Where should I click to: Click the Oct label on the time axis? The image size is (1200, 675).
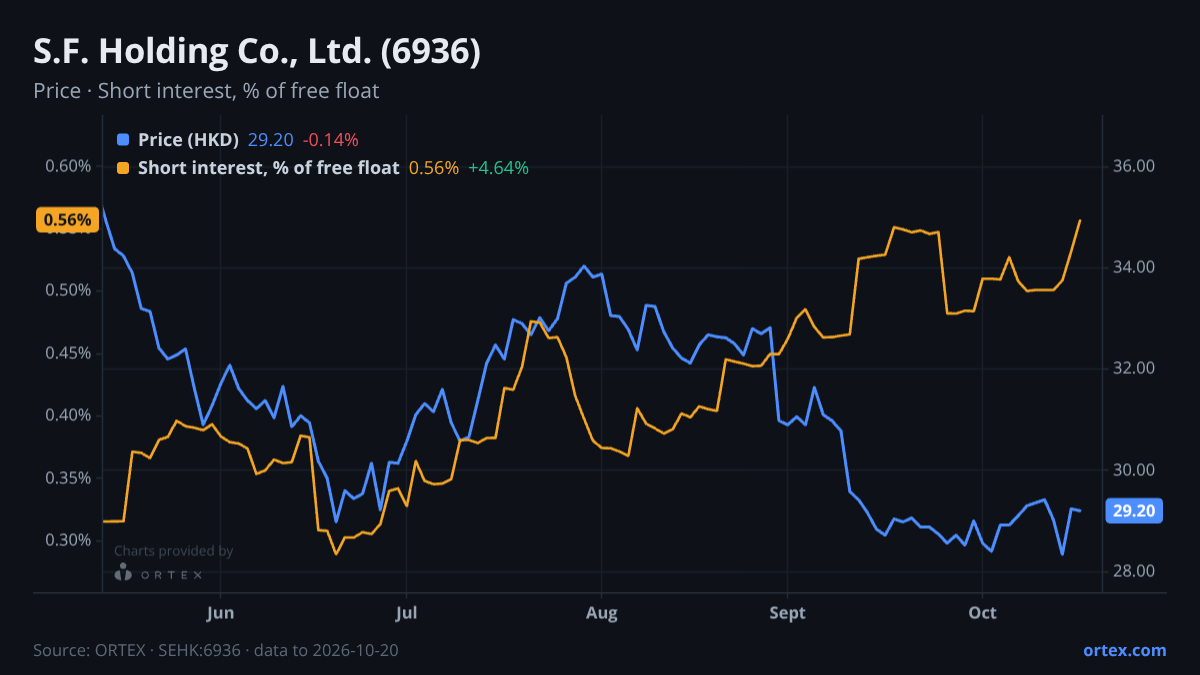click(983, 613)
